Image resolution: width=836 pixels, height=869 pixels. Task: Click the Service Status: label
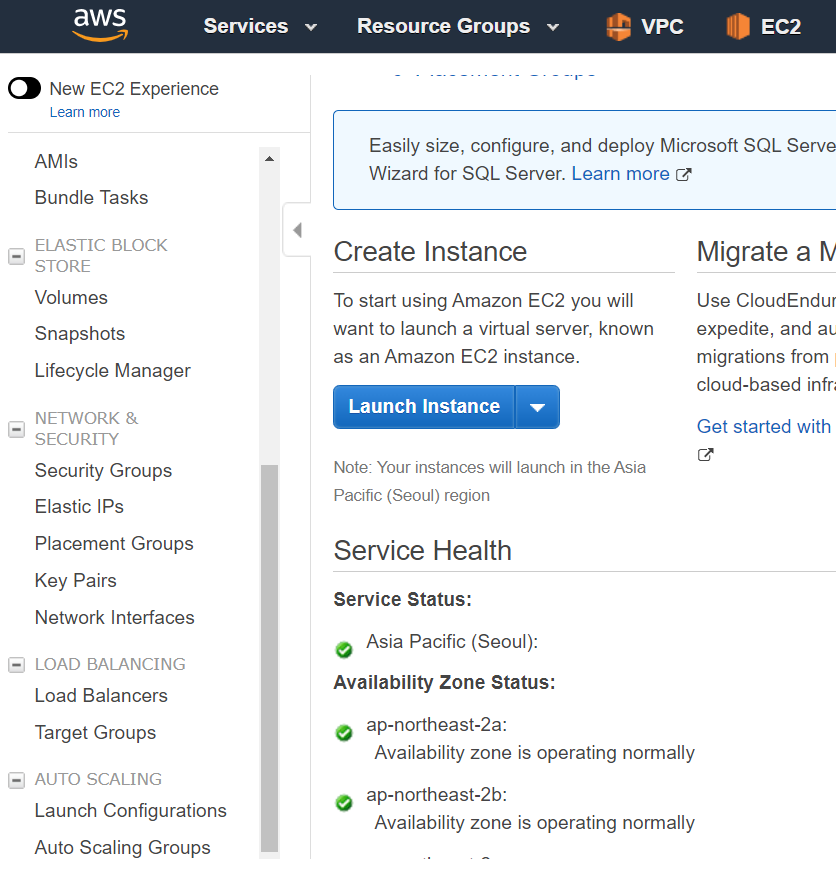click(x=402, y=600)
